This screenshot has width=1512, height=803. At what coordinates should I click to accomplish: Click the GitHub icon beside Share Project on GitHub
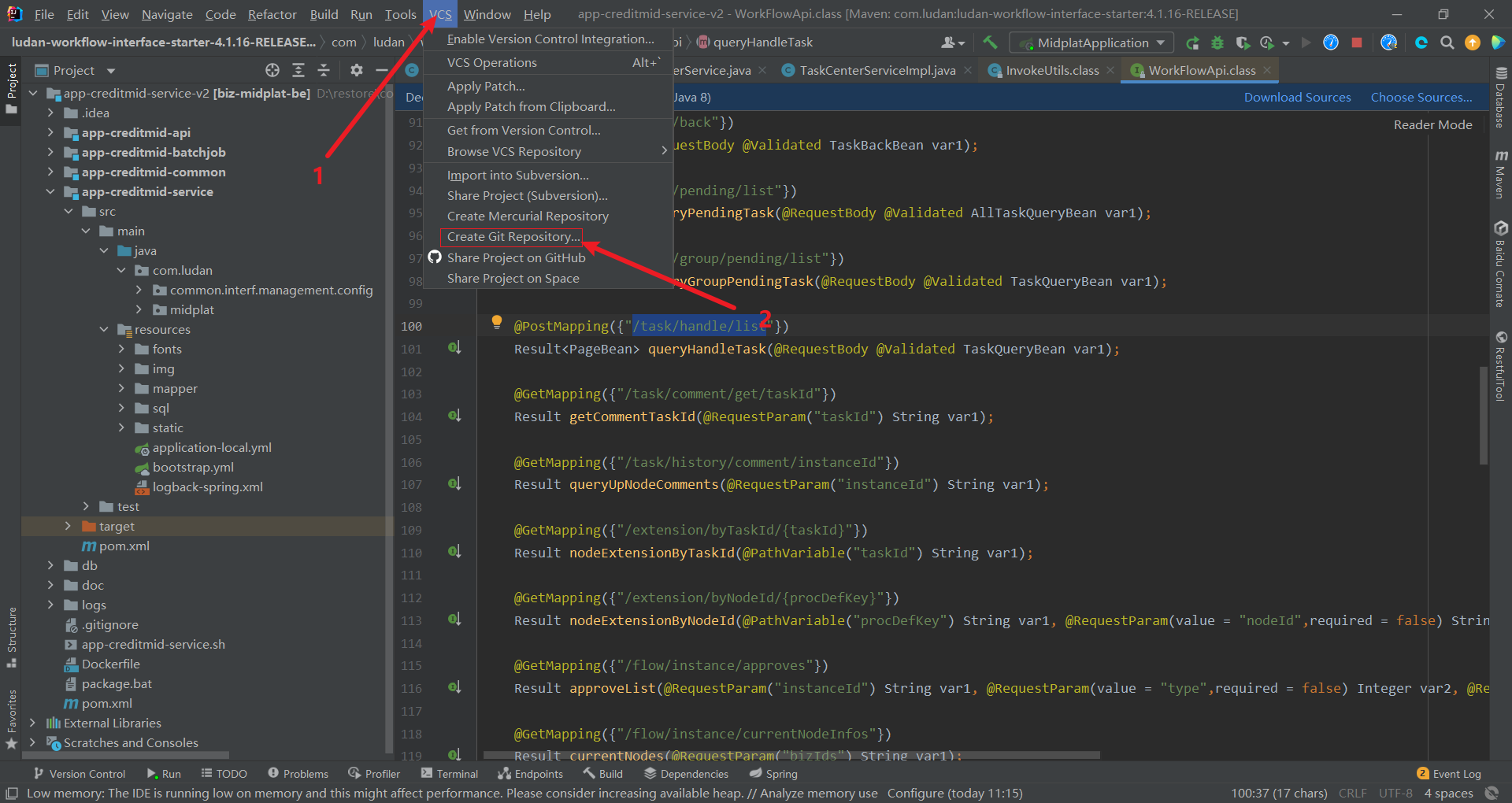coord(435,257)
